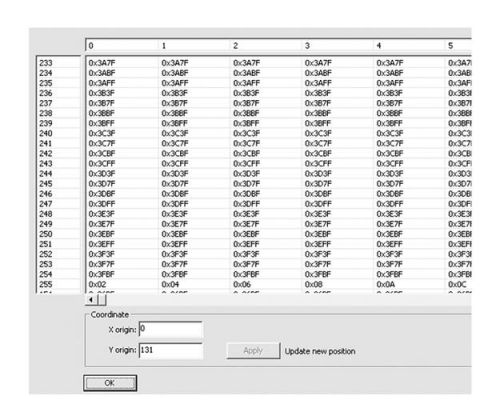Click the Apply button
This screenshot has width=500, height=400.
253,351
